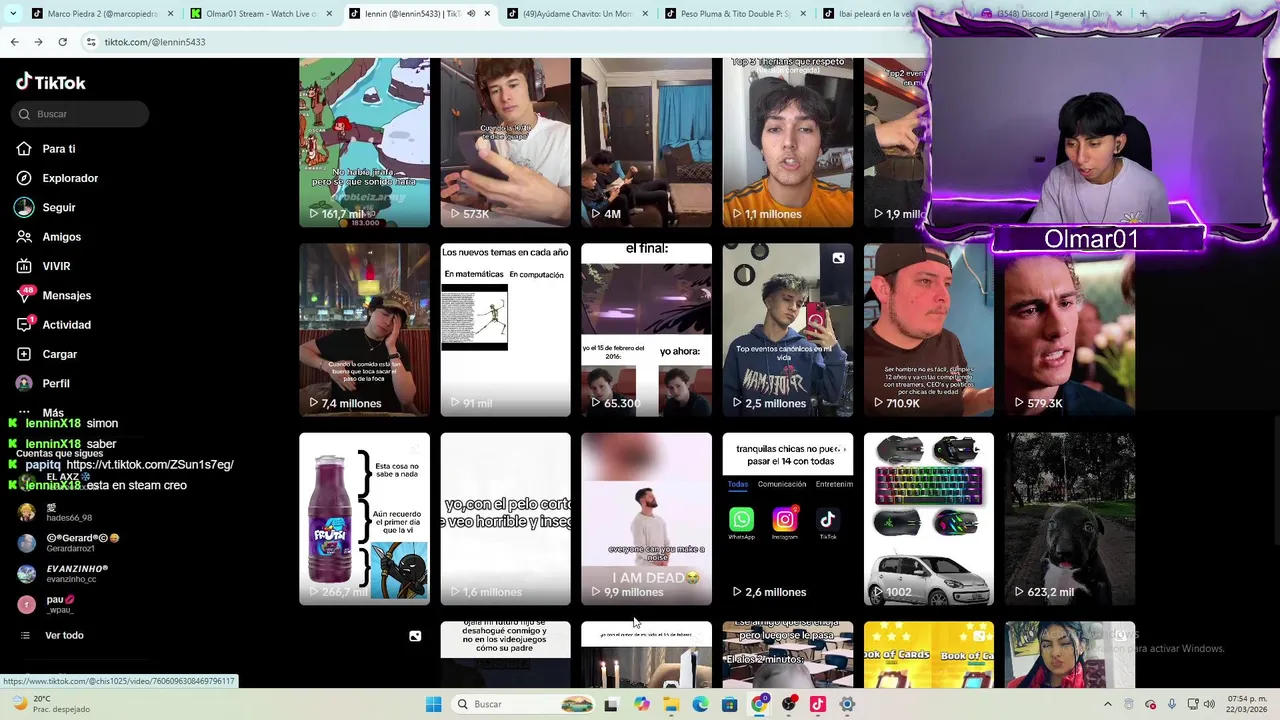The height and width of the screenshot is (720, 1280).
Task: Open Chrome from the taskbar
Action: coord(759,704)
